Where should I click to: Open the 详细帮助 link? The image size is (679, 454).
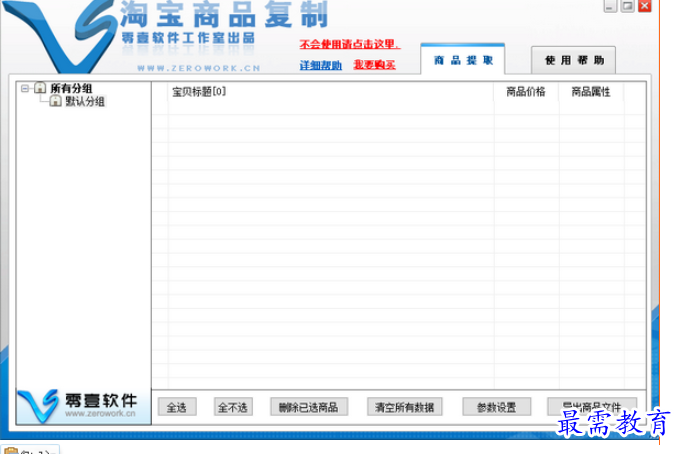(x=320, y=65)
